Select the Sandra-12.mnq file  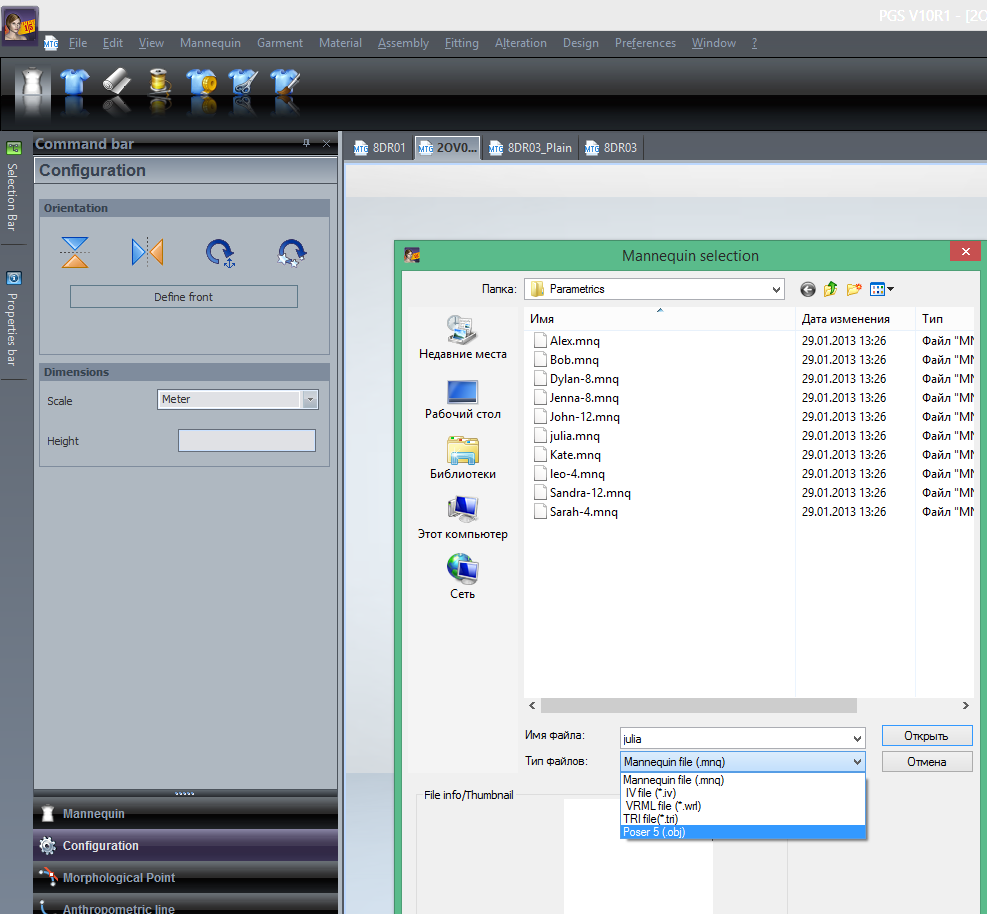pos(590,493)
